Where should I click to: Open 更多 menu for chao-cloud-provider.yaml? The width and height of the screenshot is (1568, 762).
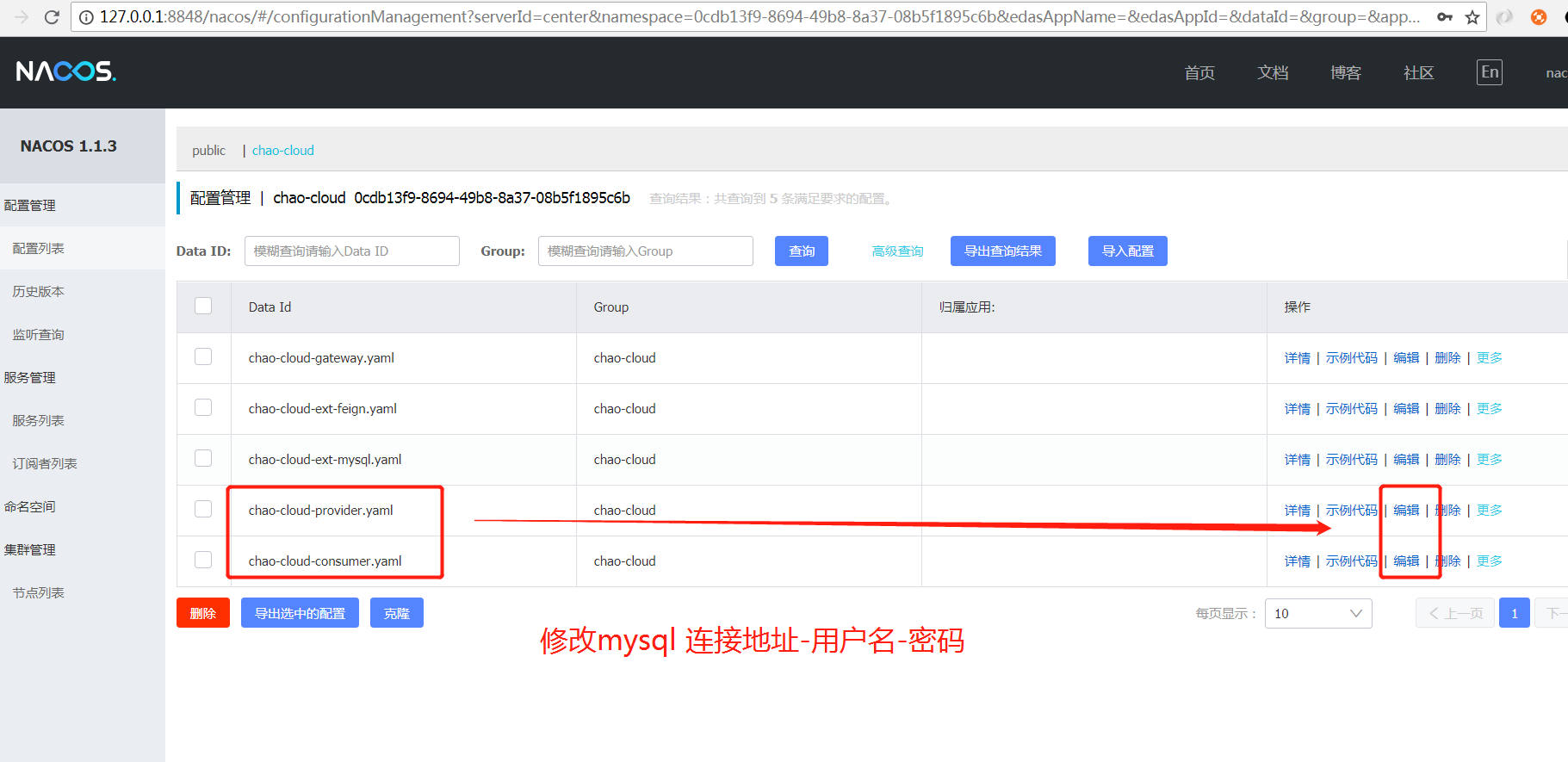pyautogui.click(x=1490, y=511)
